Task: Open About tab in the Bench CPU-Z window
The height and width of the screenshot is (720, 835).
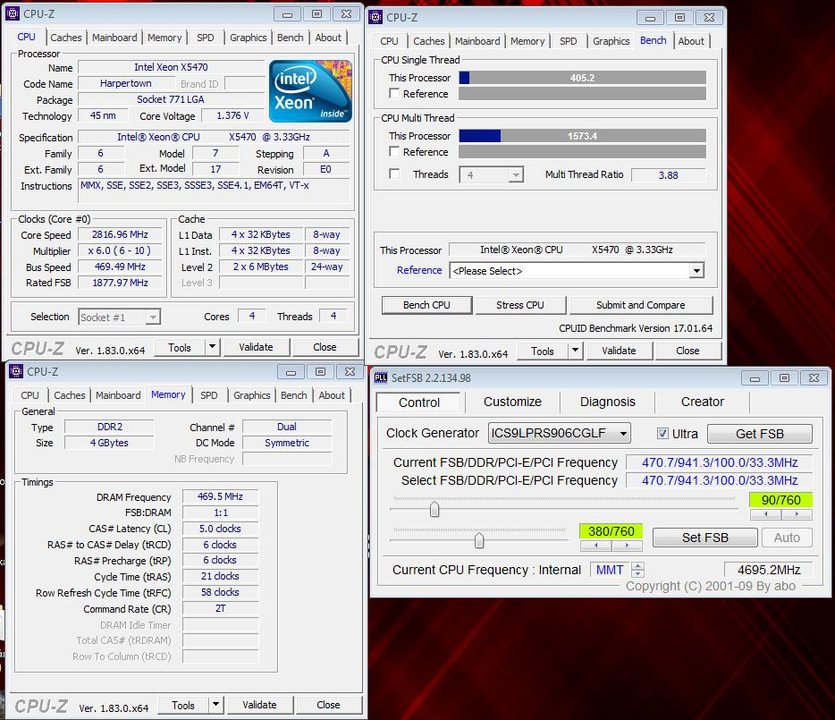Action: [691, 41]
